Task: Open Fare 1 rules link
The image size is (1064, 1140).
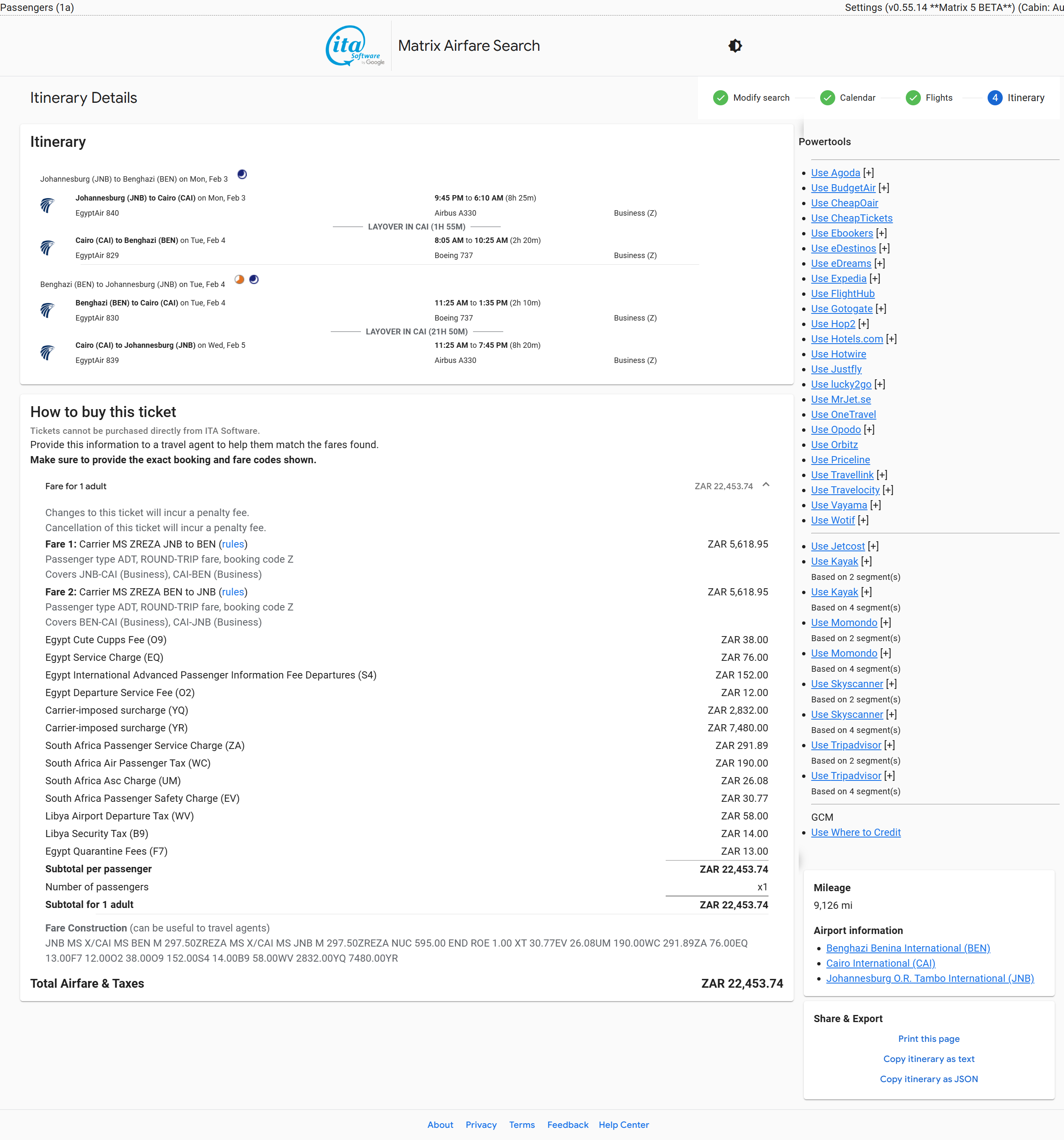Action: pyautogui.click(x=233, y=544)
